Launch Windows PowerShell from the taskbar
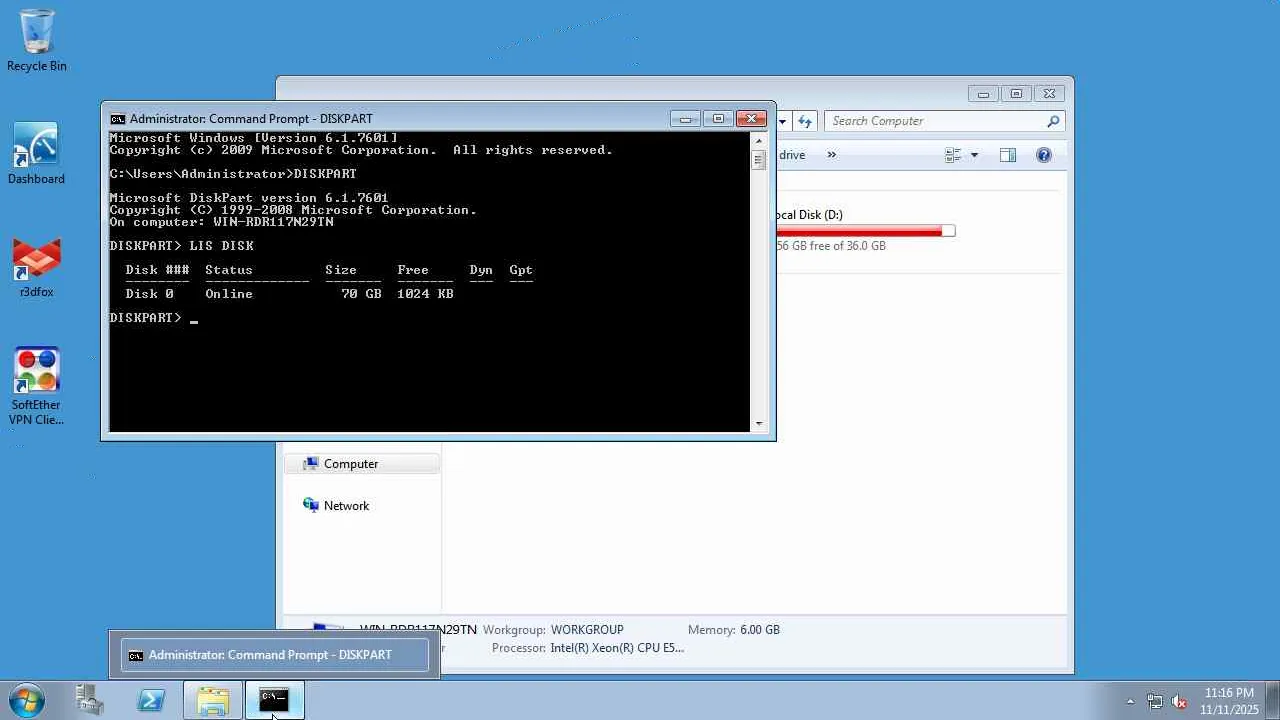The image size is (1280, 720). click(x=151, y=700)
